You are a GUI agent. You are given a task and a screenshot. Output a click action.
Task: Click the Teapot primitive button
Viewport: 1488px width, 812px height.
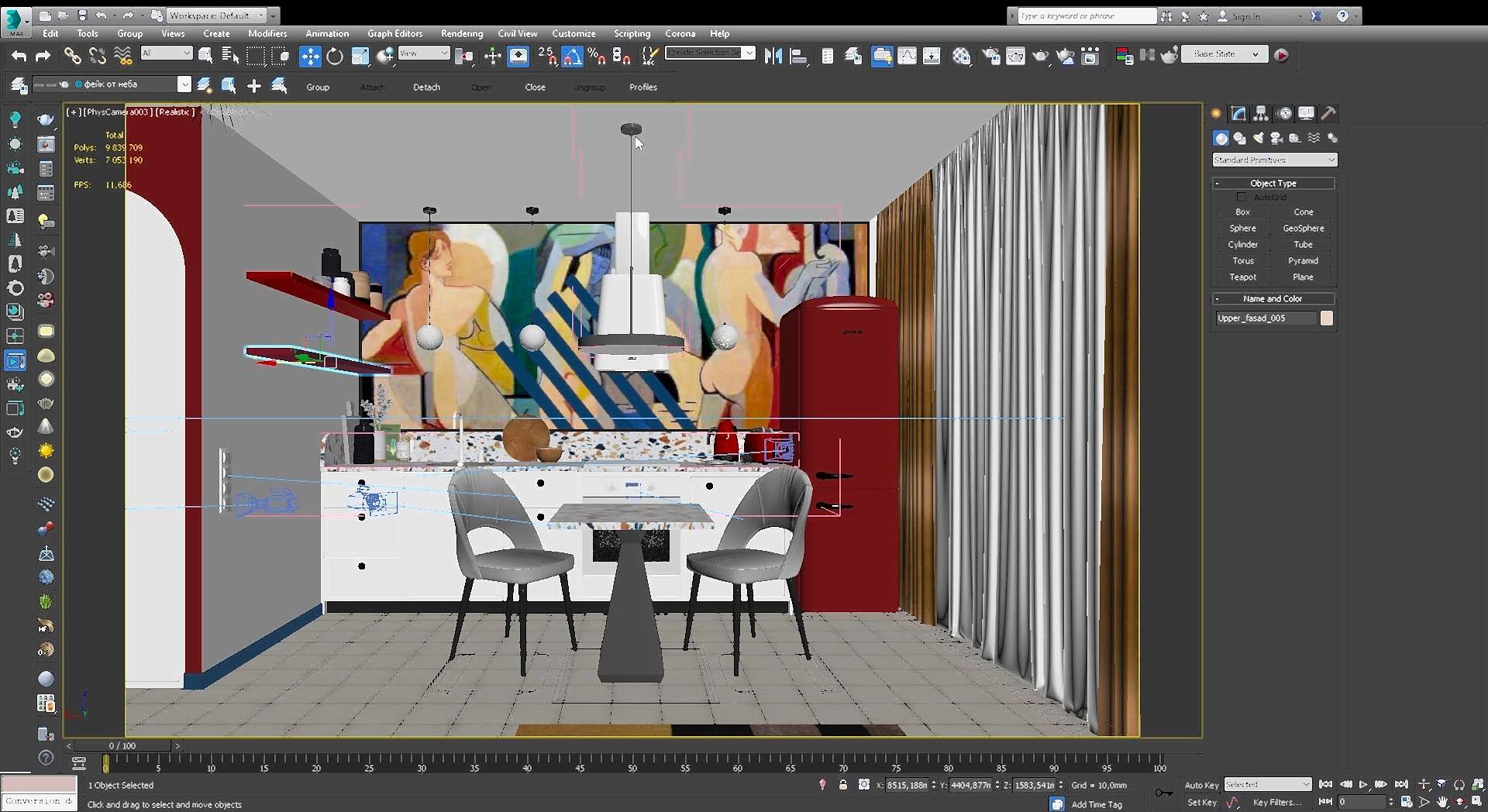(x=1242, y=277)
